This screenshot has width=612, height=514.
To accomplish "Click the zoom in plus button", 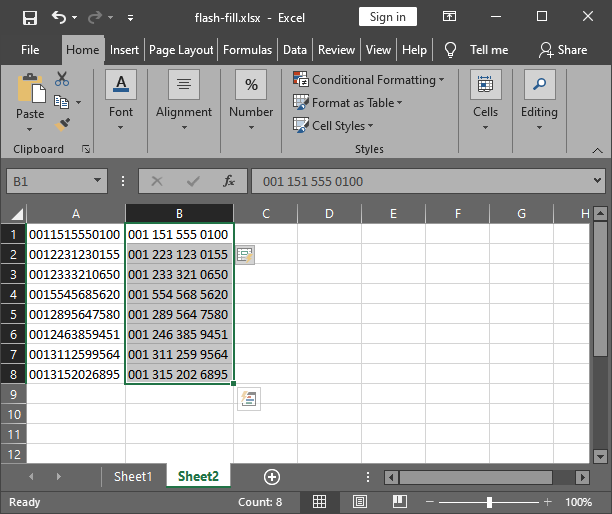I will [548, 502].
